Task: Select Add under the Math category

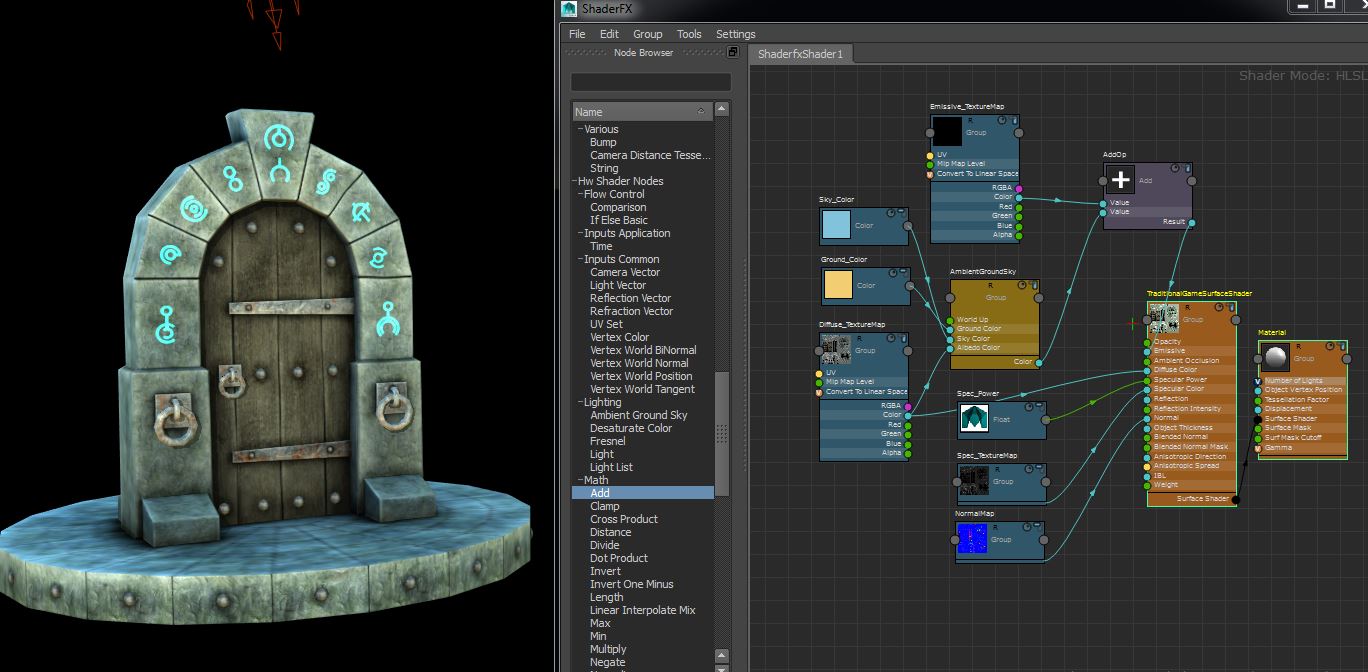Action: point(599,492)
